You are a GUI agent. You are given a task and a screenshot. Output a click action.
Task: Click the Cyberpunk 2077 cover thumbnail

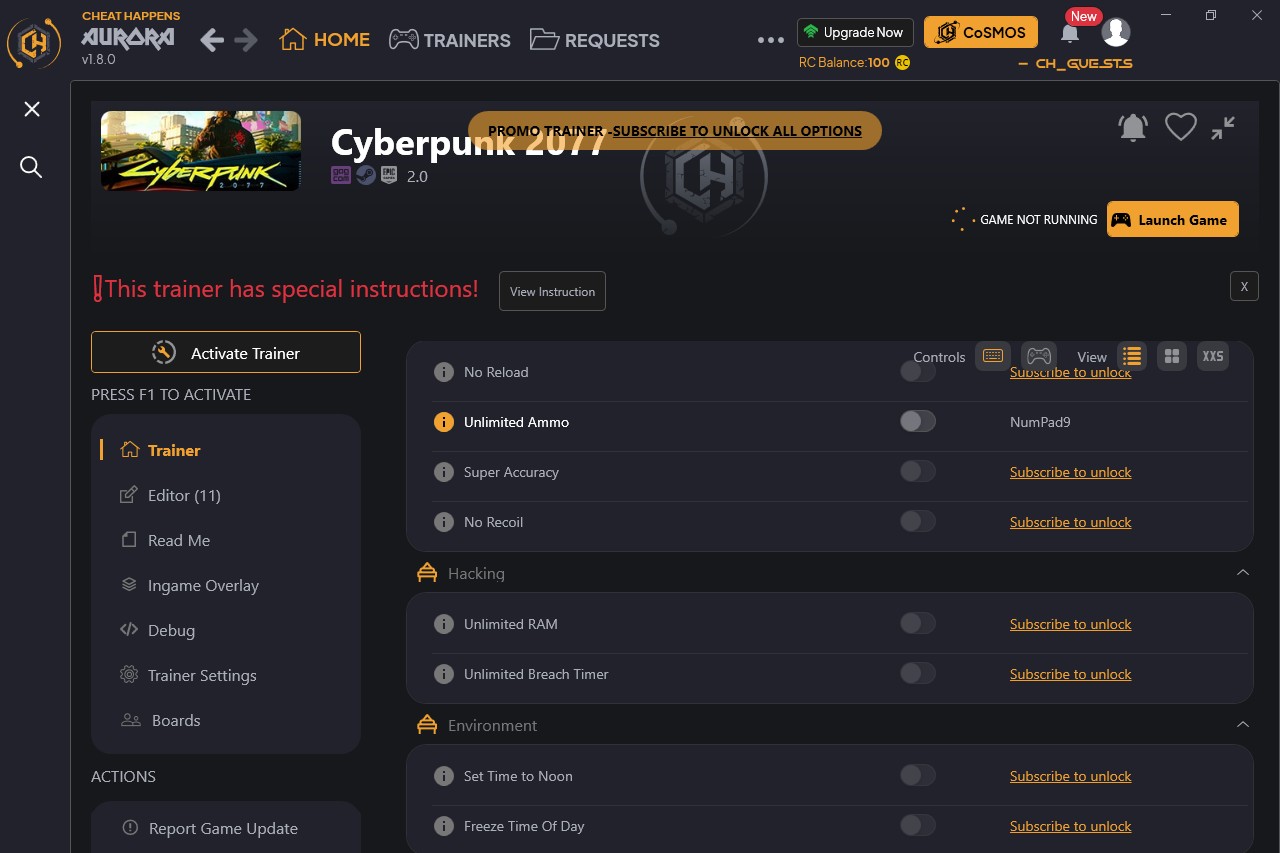click(201, 151)
